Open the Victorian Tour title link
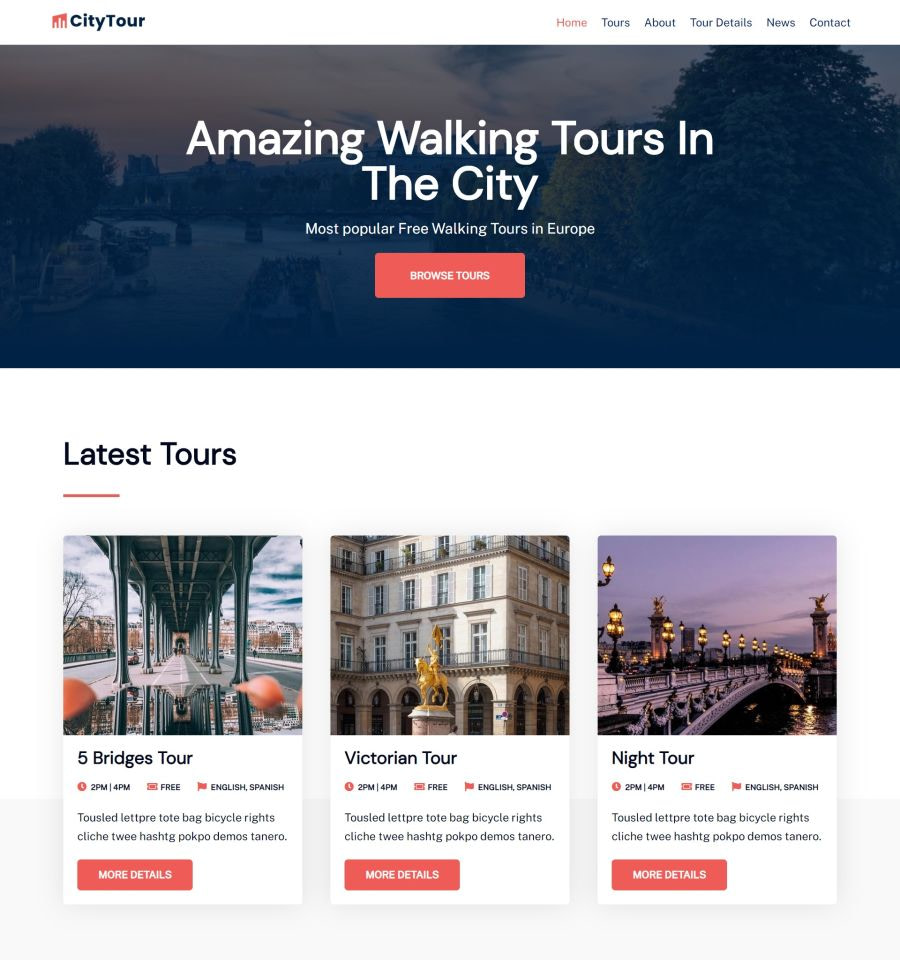The height and width of the screenshot is (960, 900). [x=400, y=758]
